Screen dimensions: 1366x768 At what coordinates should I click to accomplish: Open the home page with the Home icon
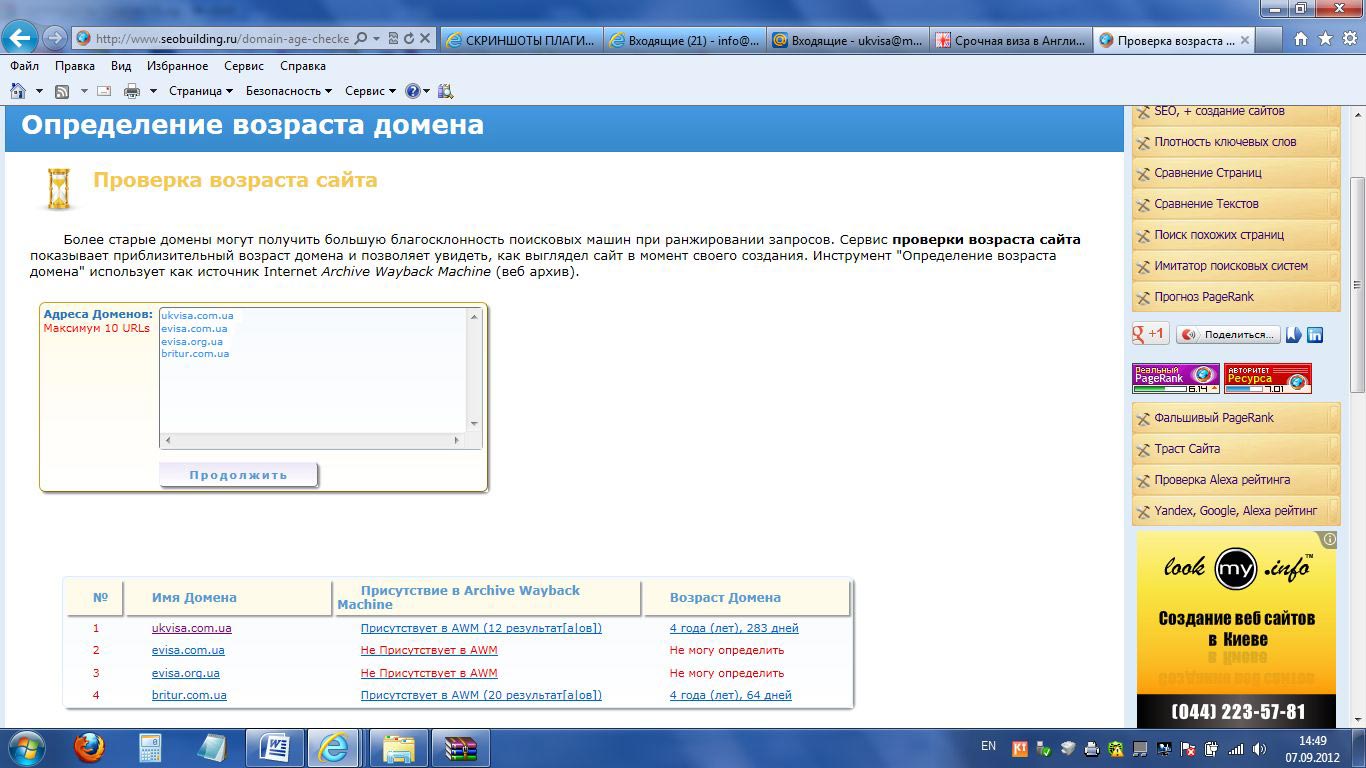(x=20, y=90)
